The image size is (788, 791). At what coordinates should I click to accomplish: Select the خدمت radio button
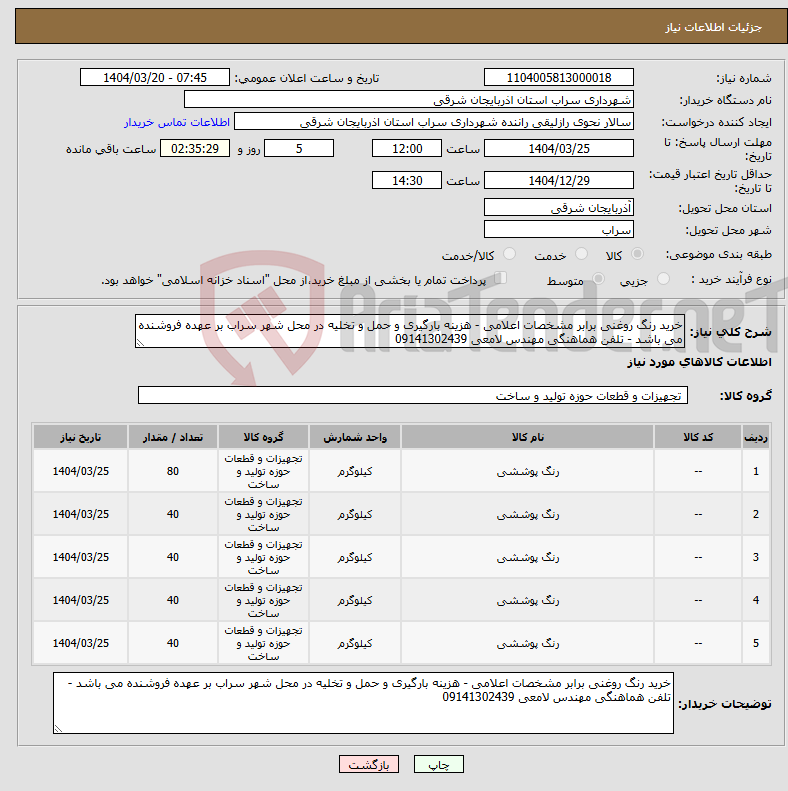pos(582,254)
